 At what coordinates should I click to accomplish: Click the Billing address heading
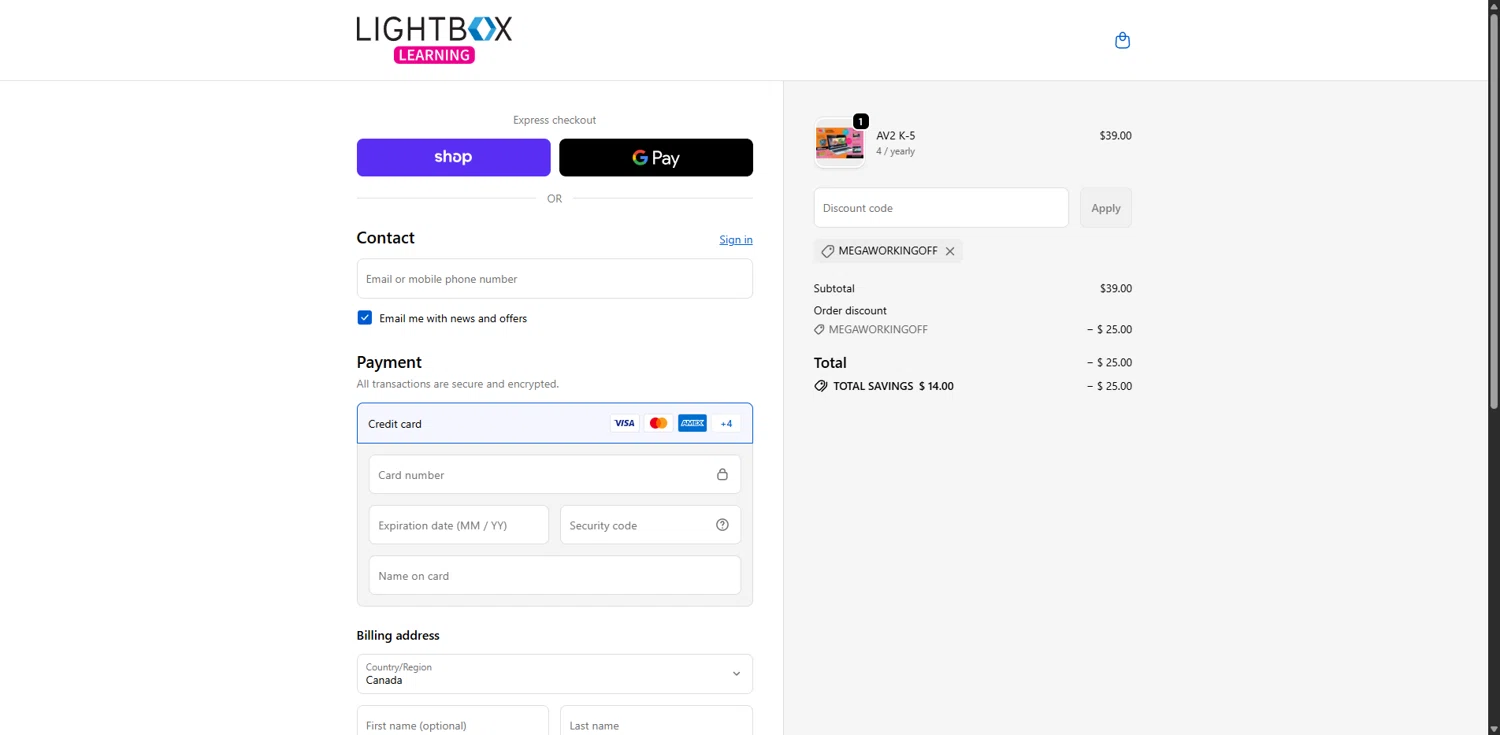(398, 635)
